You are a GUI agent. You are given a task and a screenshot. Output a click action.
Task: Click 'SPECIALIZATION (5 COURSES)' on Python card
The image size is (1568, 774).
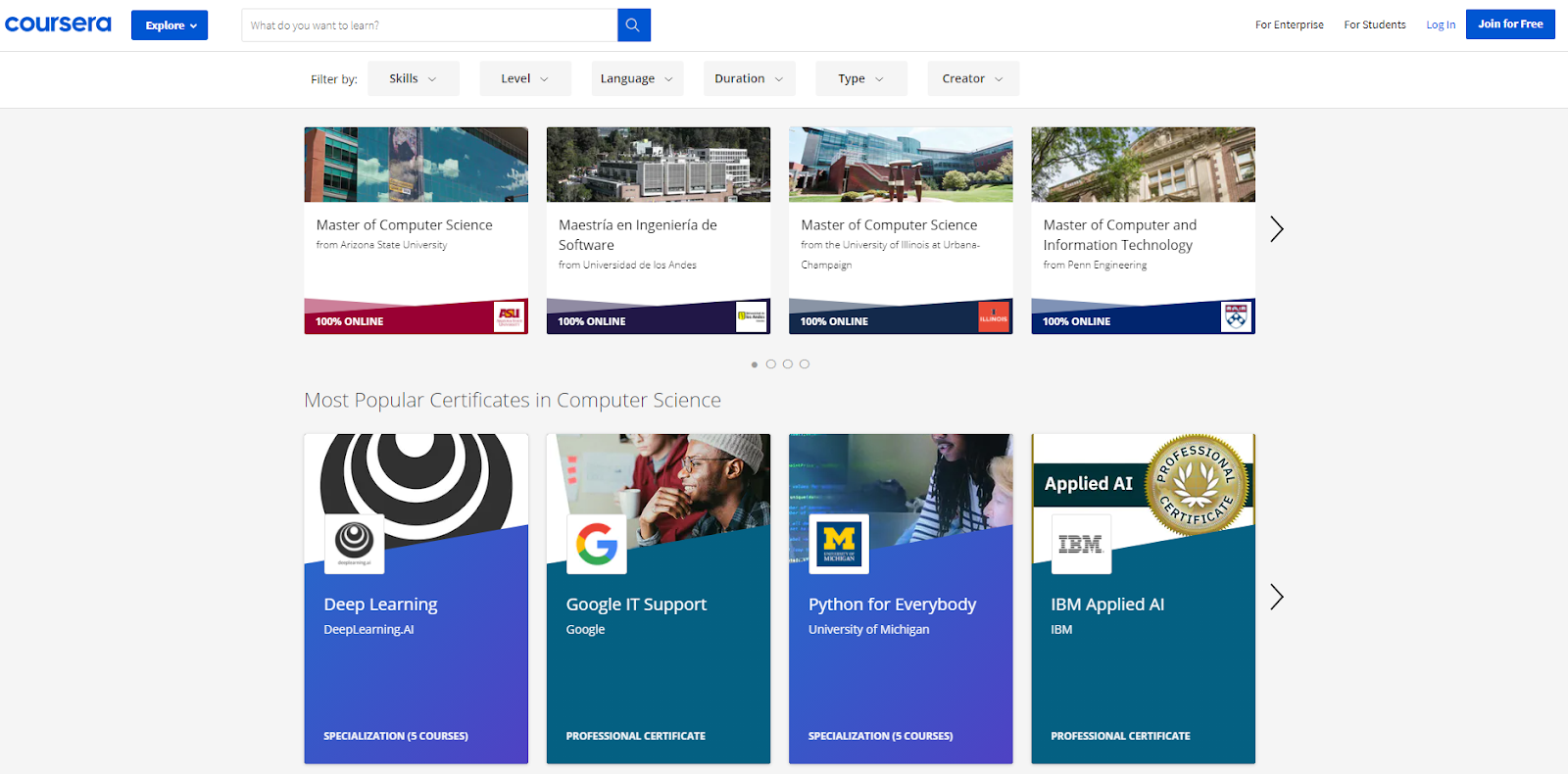pos(881,736)
